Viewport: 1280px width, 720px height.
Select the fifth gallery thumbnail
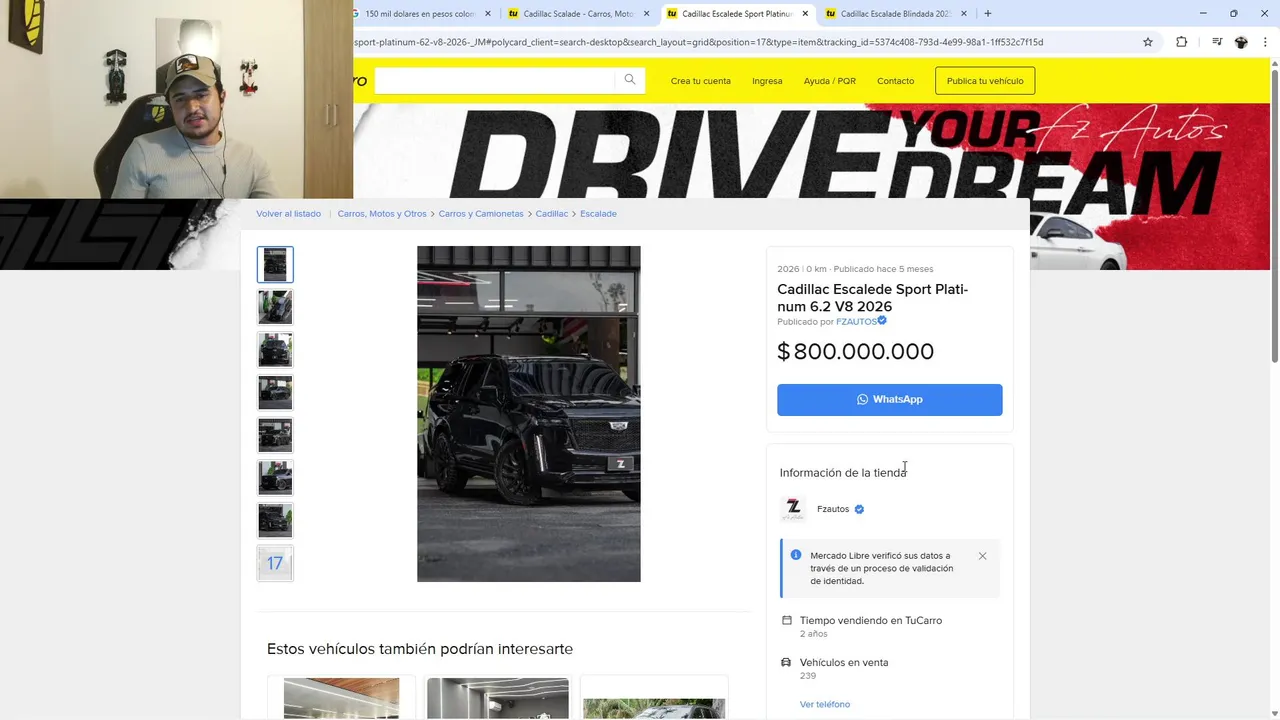click(x=275, y=435)
